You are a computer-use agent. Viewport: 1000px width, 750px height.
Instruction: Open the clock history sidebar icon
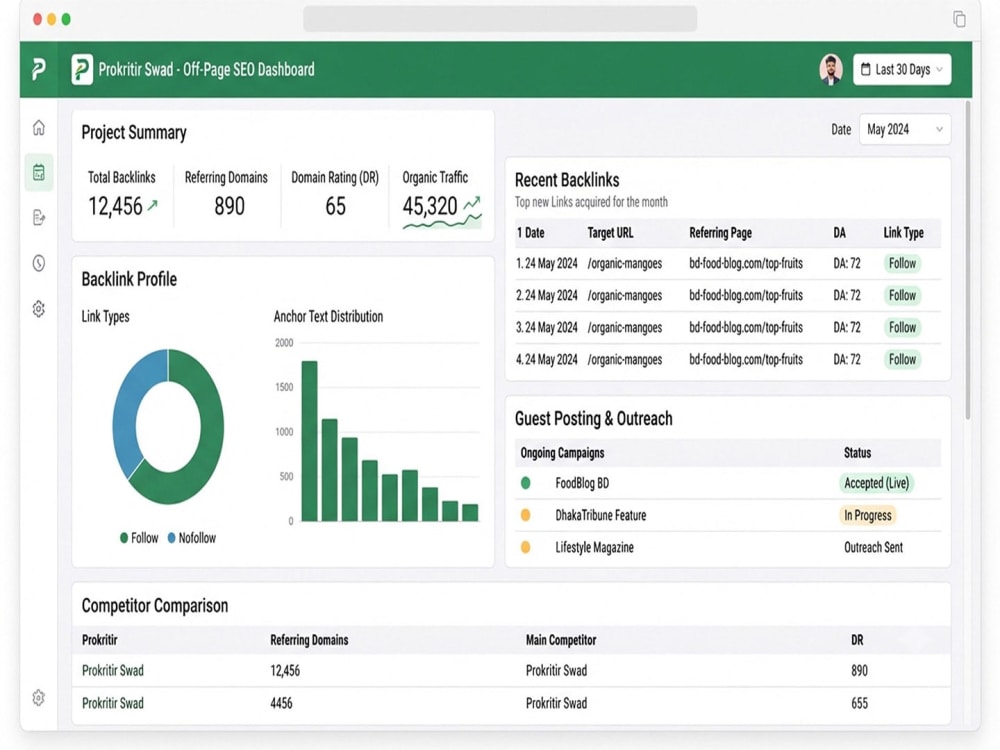click(x=39, y=263)
